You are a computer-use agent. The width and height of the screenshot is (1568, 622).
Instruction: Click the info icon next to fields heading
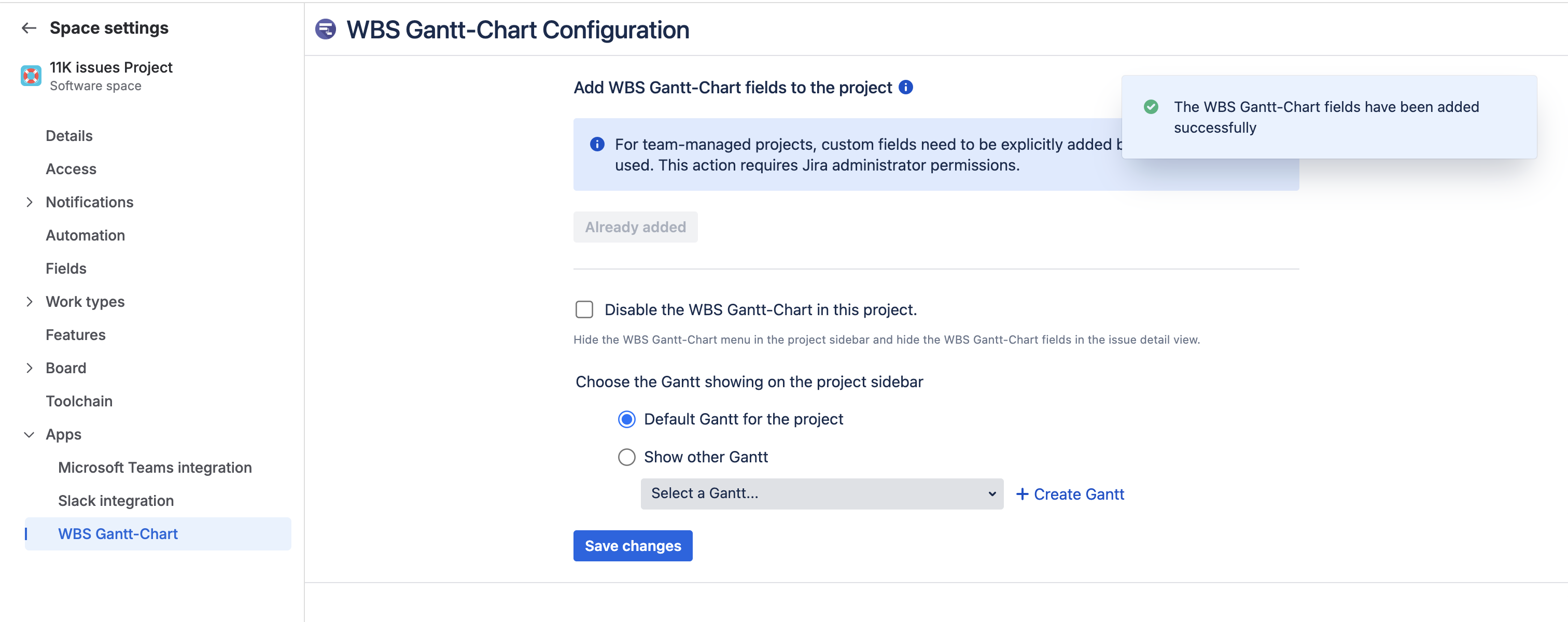tap(906, 88)
